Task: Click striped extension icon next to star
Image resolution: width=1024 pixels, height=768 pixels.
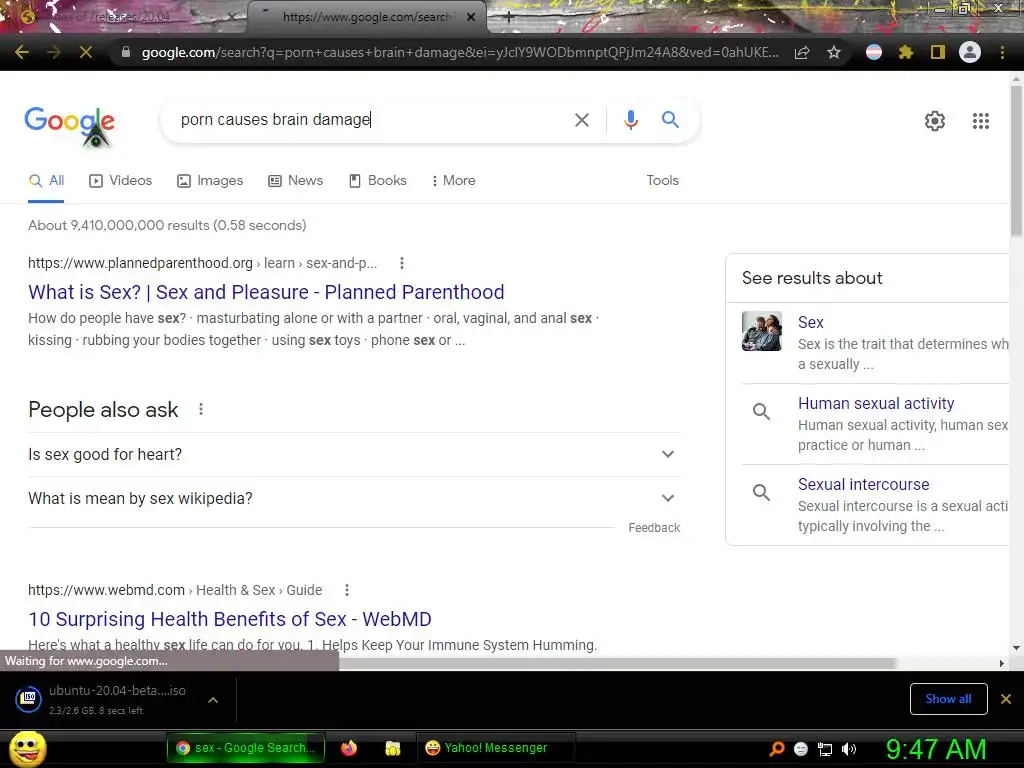Action: coord(874,52)
